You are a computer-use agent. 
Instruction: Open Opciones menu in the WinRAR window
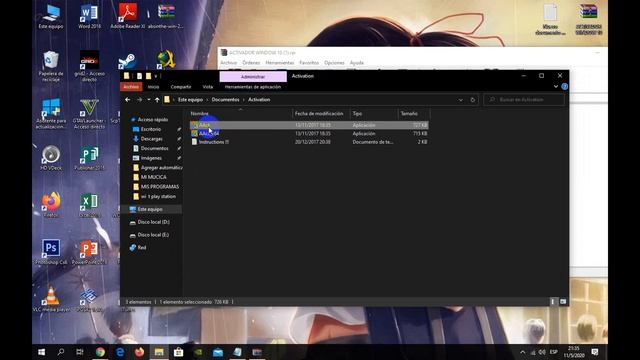334,63
